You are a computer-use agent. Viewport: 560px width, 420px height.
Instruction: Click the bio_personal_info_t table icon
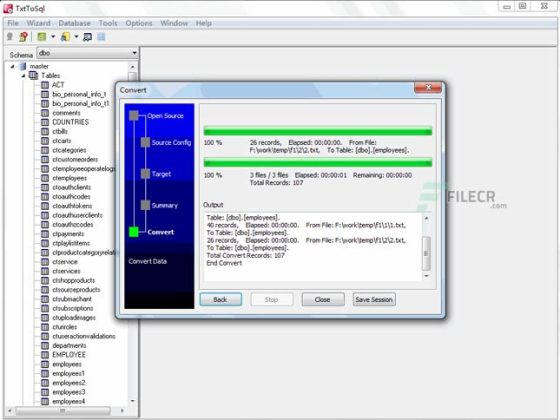pos(45,94)
